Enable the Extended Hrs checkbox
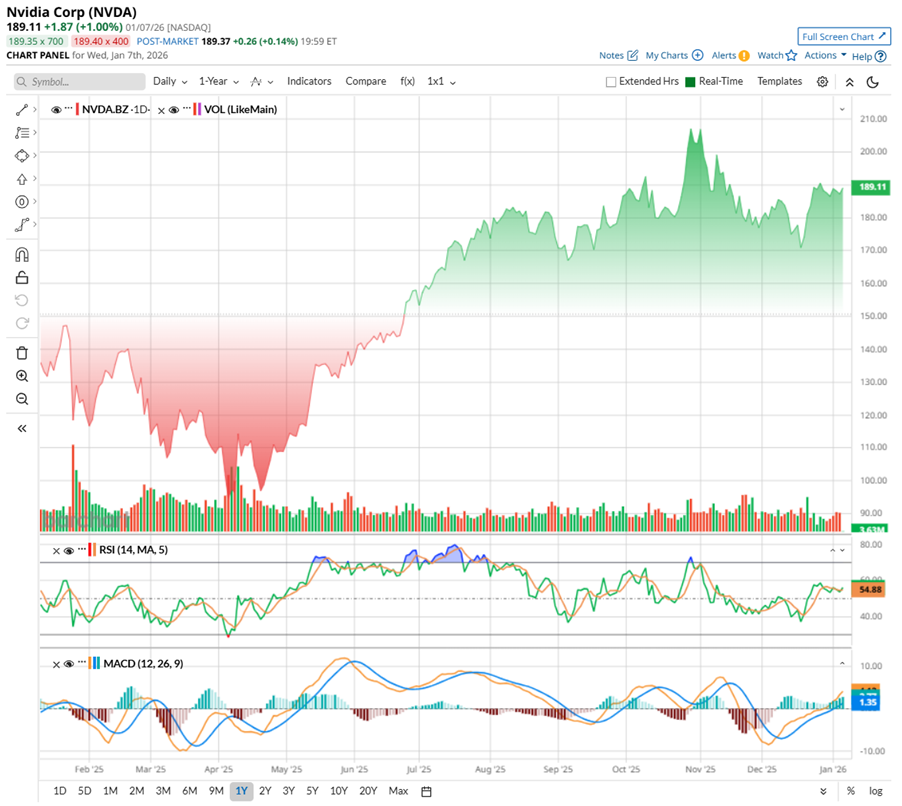The image size is (902, 806). pyautogui.click(x=611, y=82)
